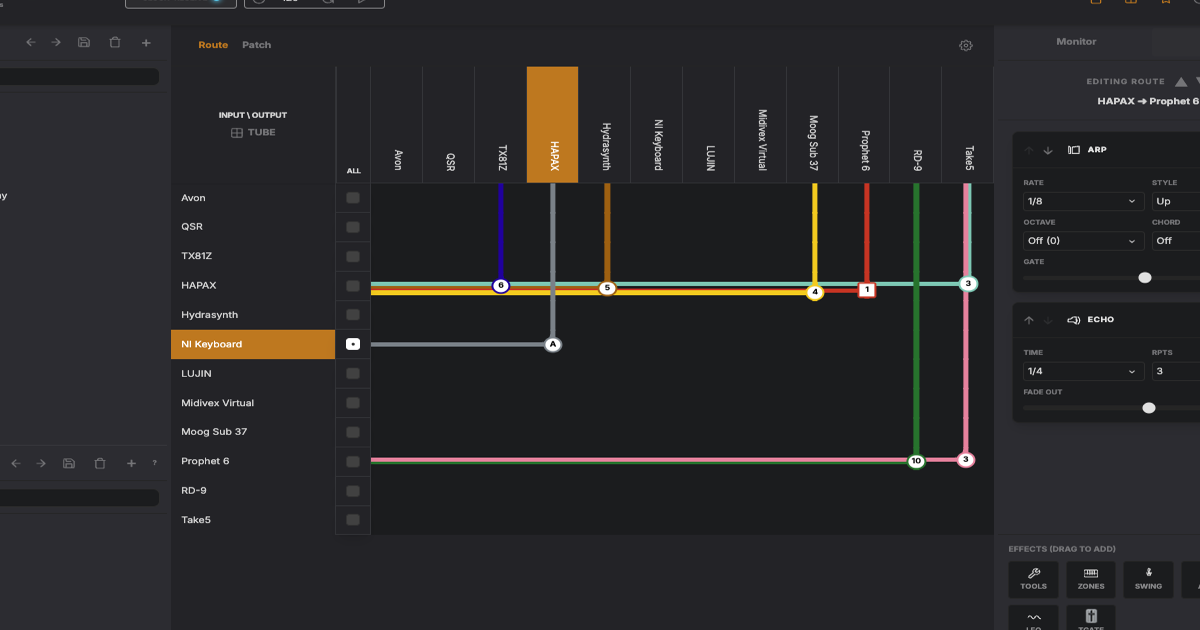Toggle the ALL checkbox for LUJIN input
The width and height of the screenshot is (1200, 630).
pos(353,373)
